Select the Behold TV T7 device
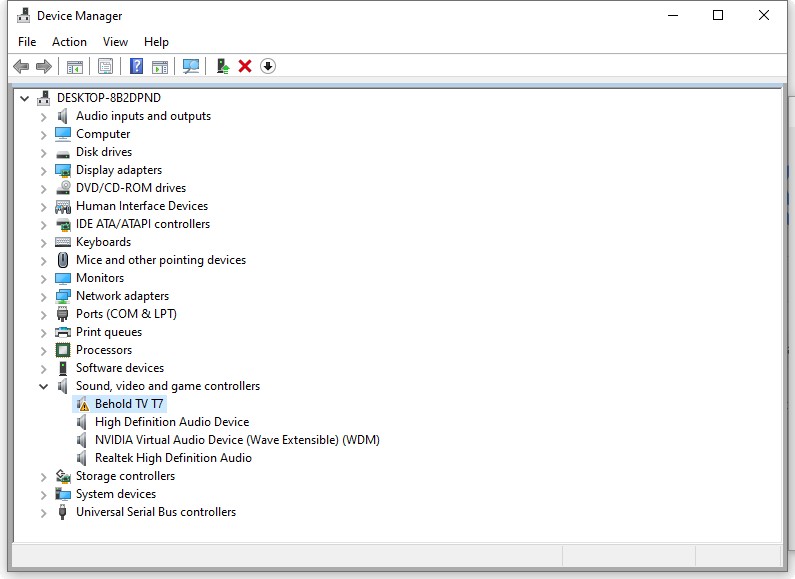The height and width of the screenshot is (579, 795). (128, 404)
